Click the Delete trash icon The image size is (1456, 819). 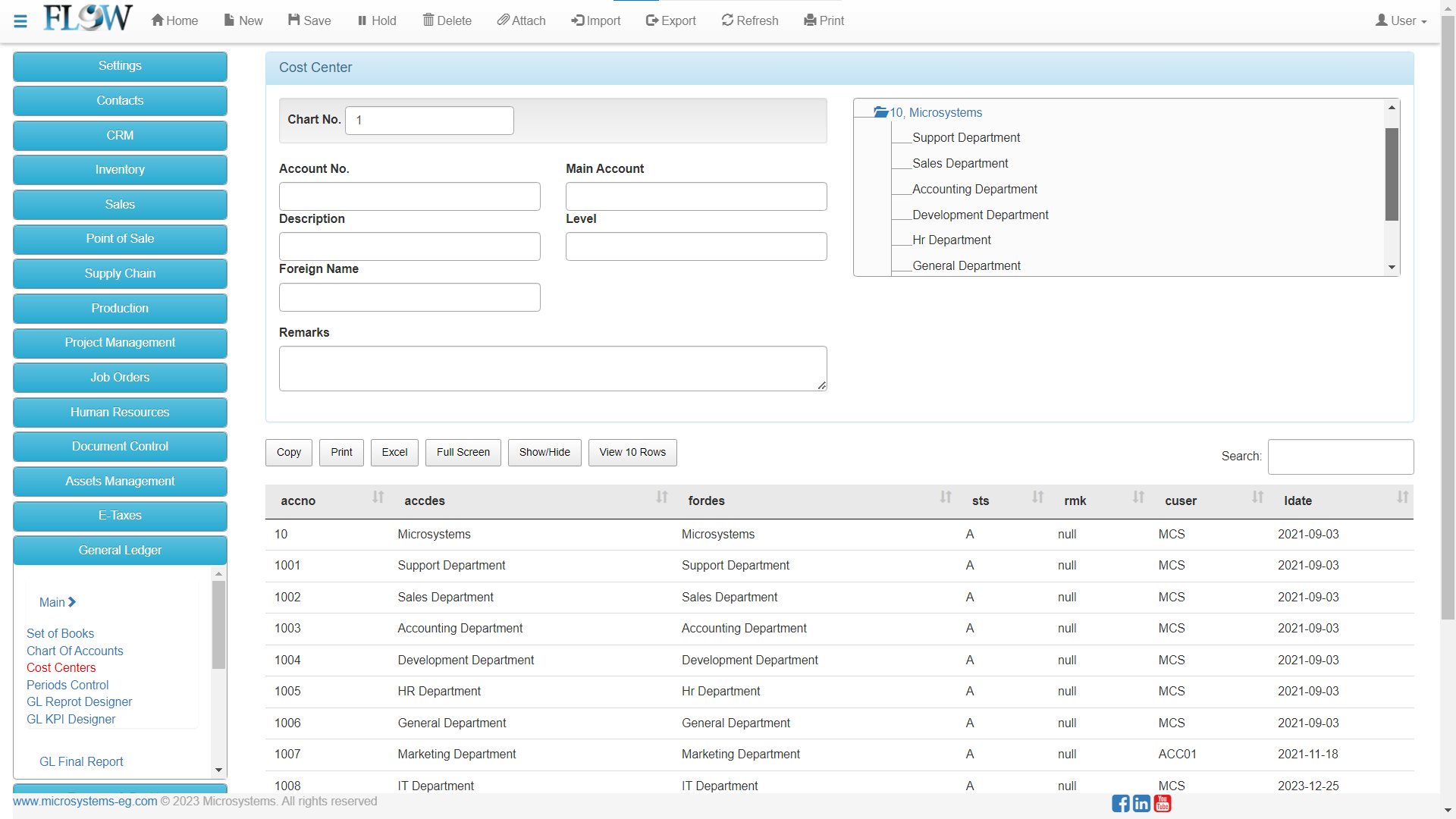click(428, 20)
